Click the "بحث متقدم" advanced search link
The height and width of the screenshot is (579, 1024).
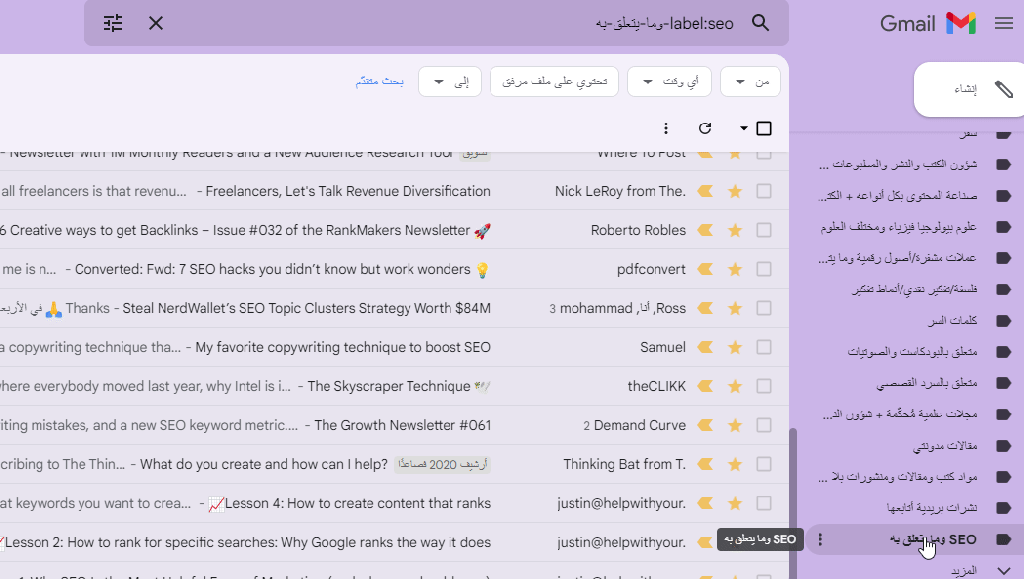(x=380, y=82)
